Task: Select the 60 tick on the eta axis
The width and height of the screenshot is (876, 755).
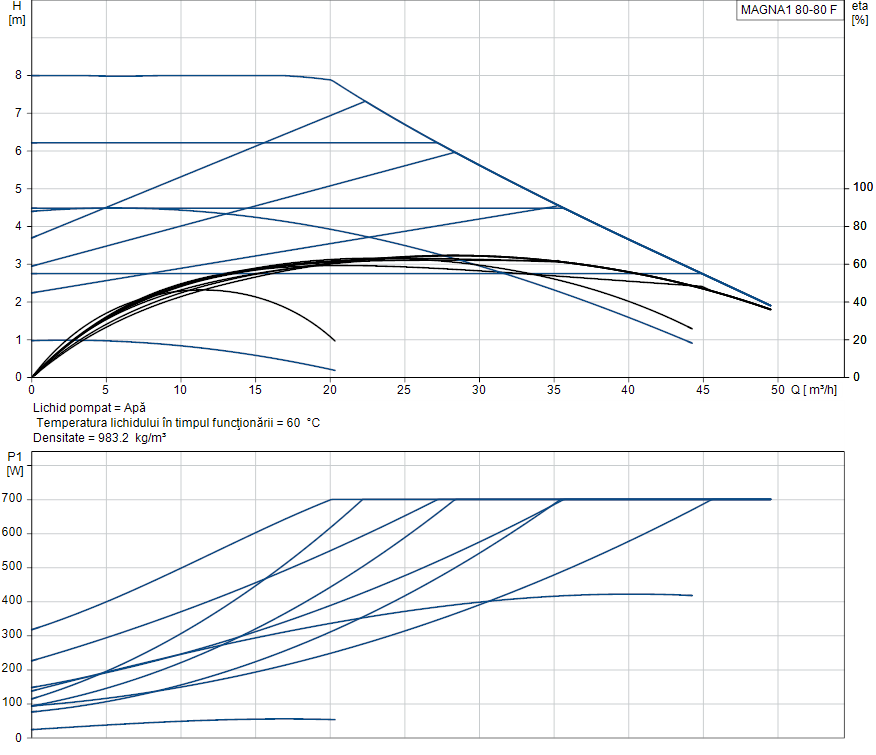Action: [860, 264]
